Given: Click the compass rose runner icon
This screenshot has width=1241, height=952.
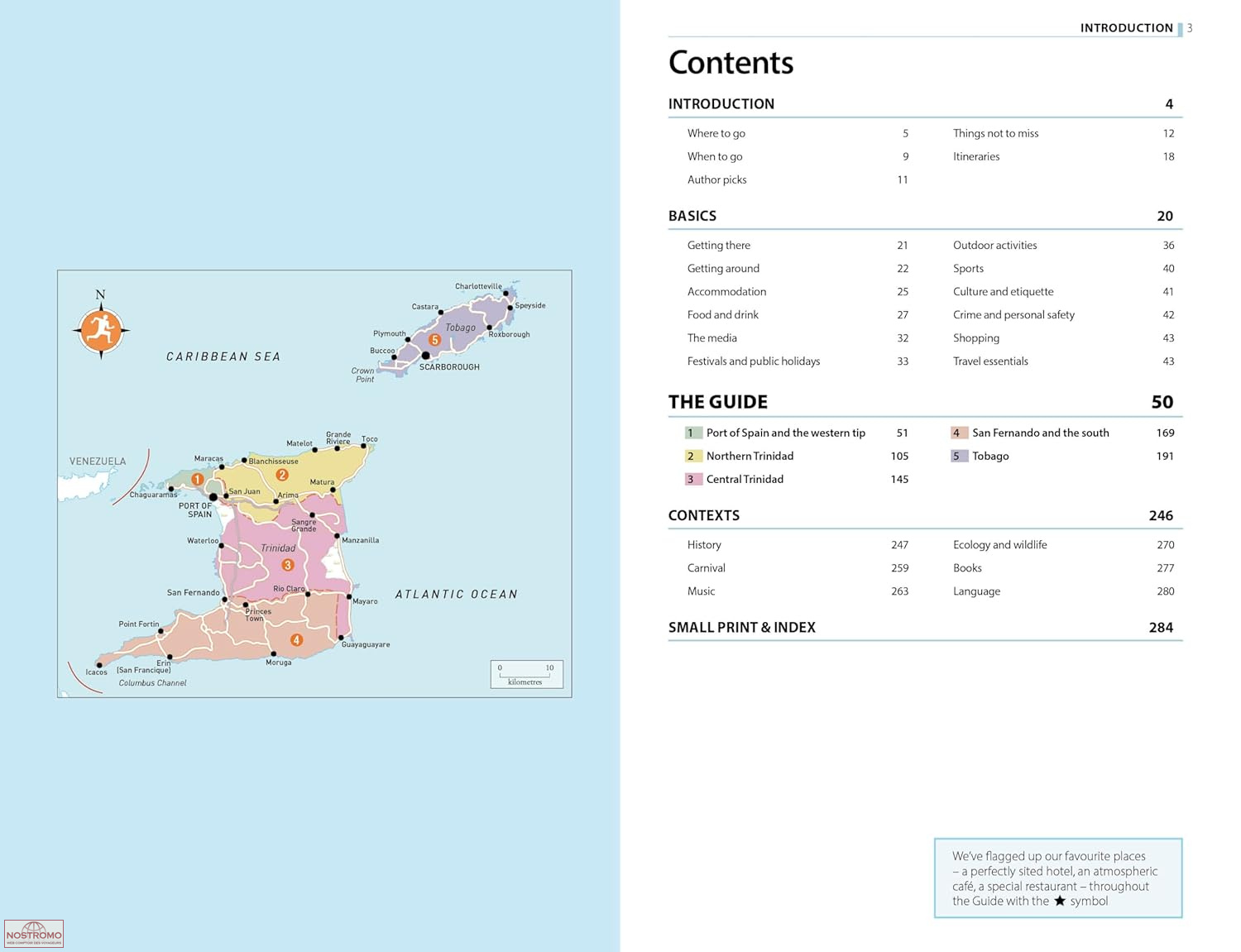Looking at the screenshot, I should pyautogui.click(x=101, y=330).
